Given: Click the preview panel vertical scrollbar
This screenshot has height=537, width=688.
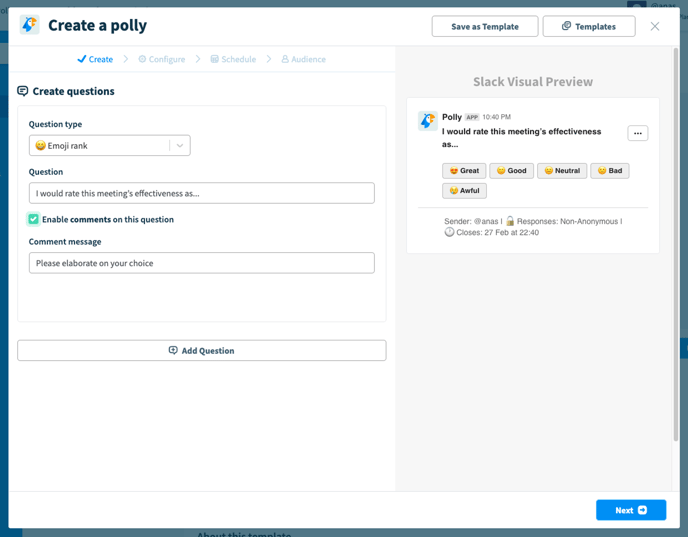Looking at the screenshot, I should [676, 244].
